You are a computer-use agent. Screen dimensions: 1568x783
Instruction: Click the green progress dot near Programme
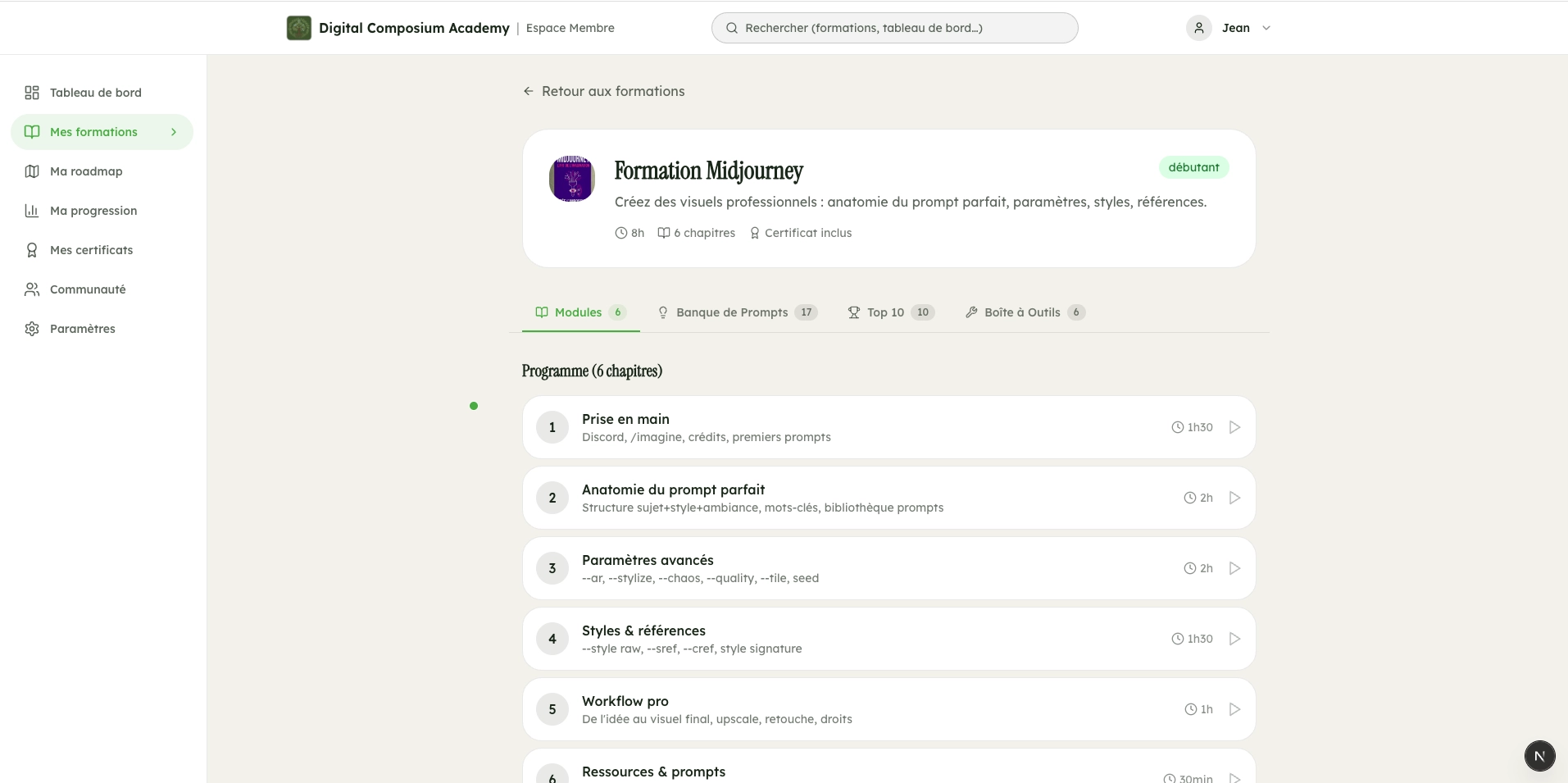click(473, 405)
